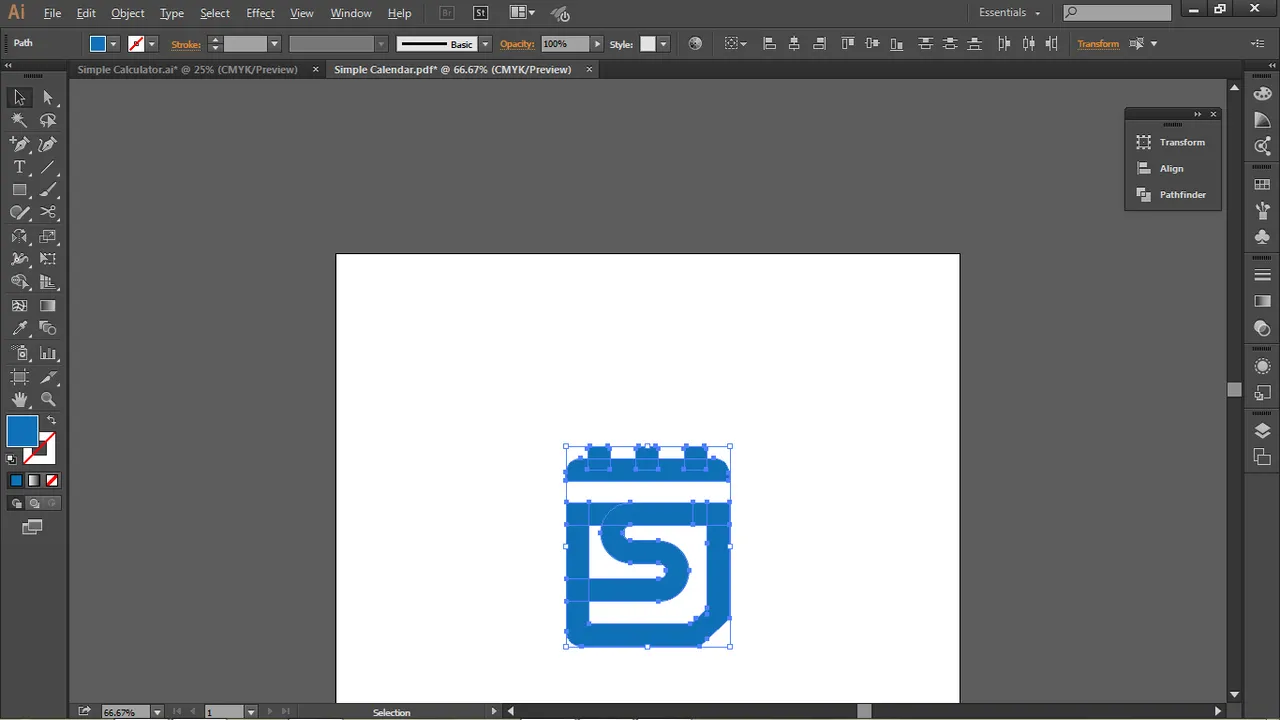This screenshot has height=720, width=1280.
Task: Open the Layers panel icon
Action: point(1262,431)
